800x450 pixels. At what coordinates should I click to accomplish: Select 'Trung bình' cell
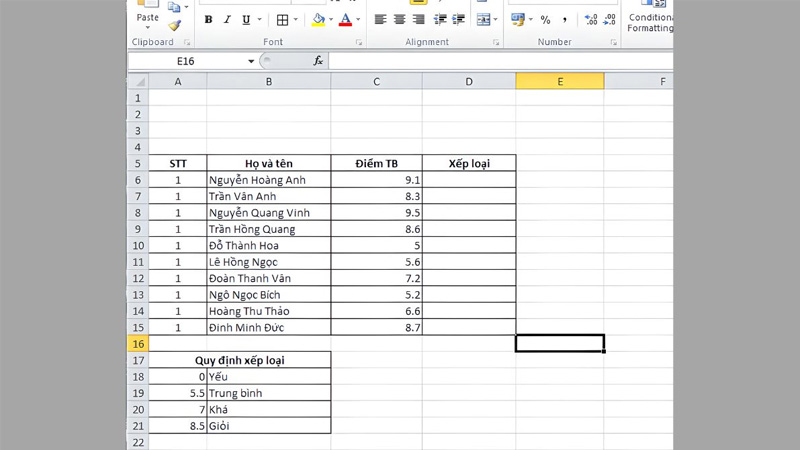click(269, 393)
